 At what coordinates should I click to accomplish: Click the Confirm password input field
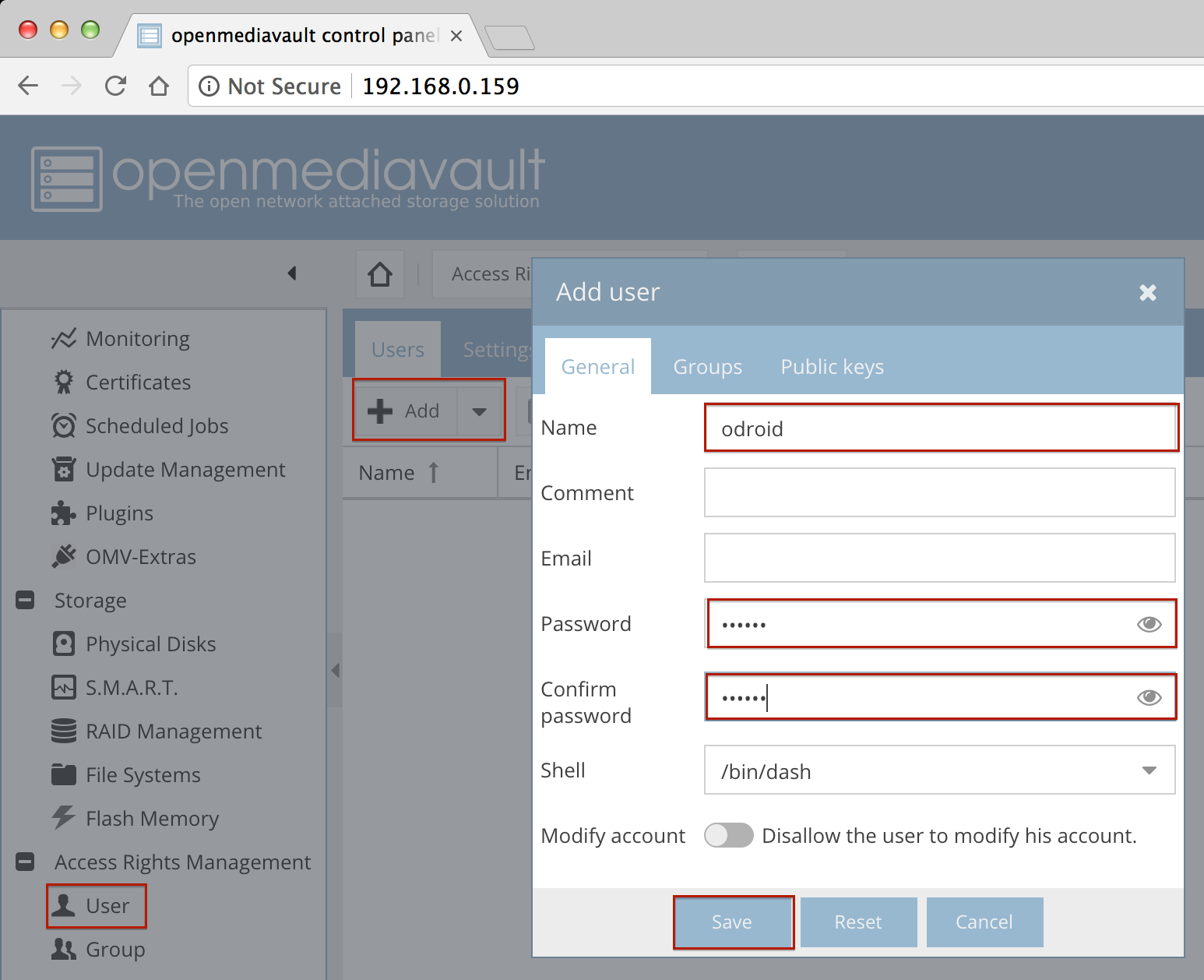tap(940, 696)
